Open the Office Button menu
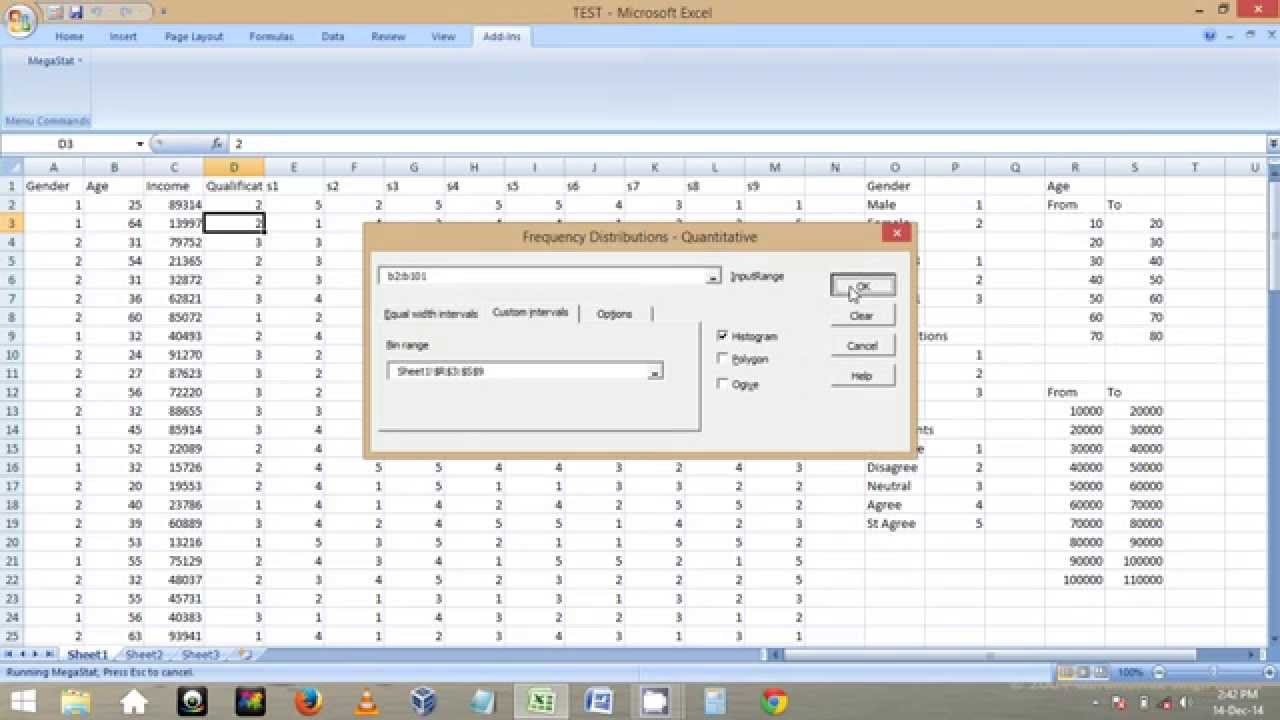Image resolution: width=1280 pixels, height=720 pixels. [x=18, y=20]
